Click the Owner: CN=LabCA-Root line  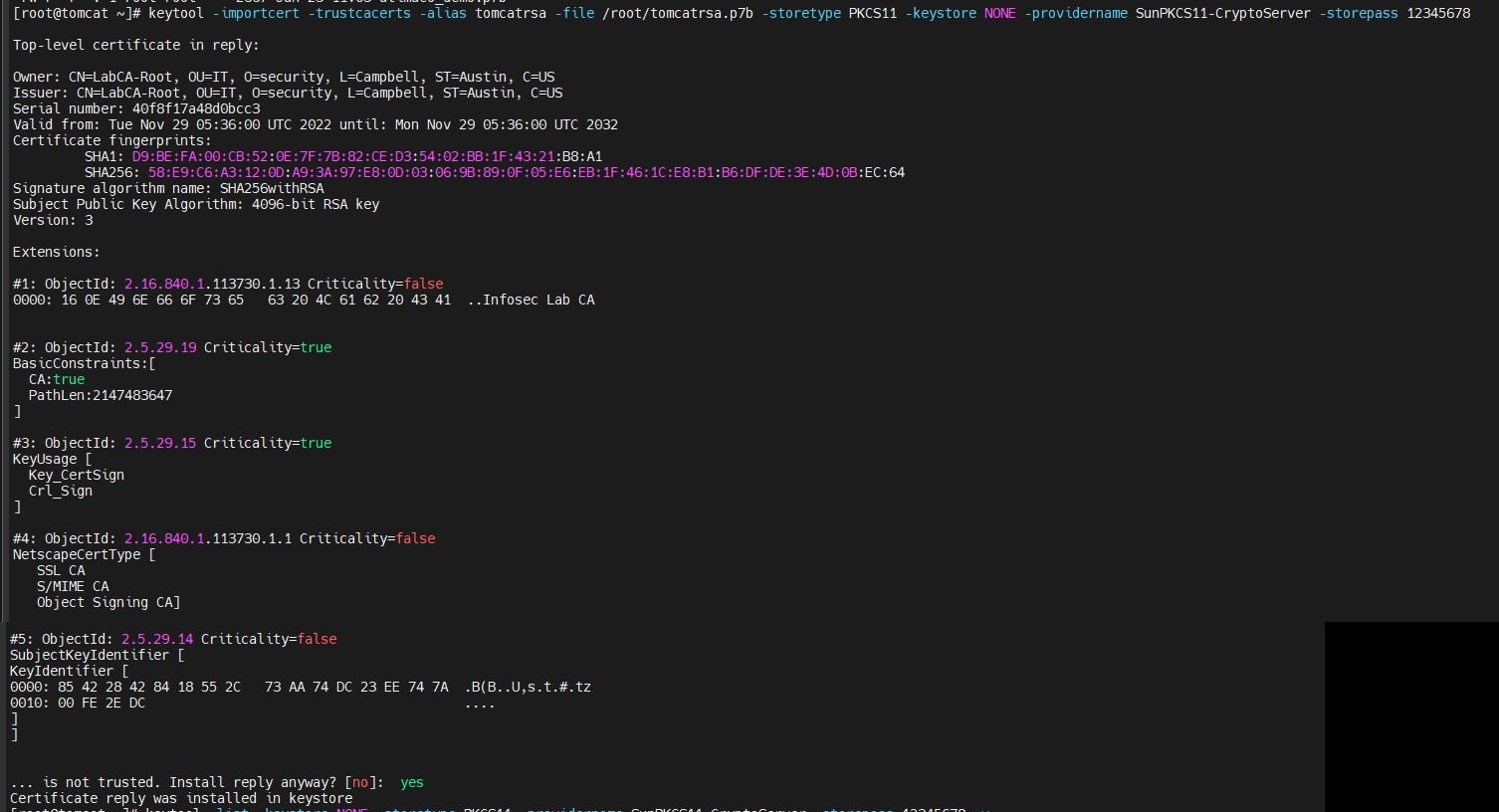click(284, 77)
